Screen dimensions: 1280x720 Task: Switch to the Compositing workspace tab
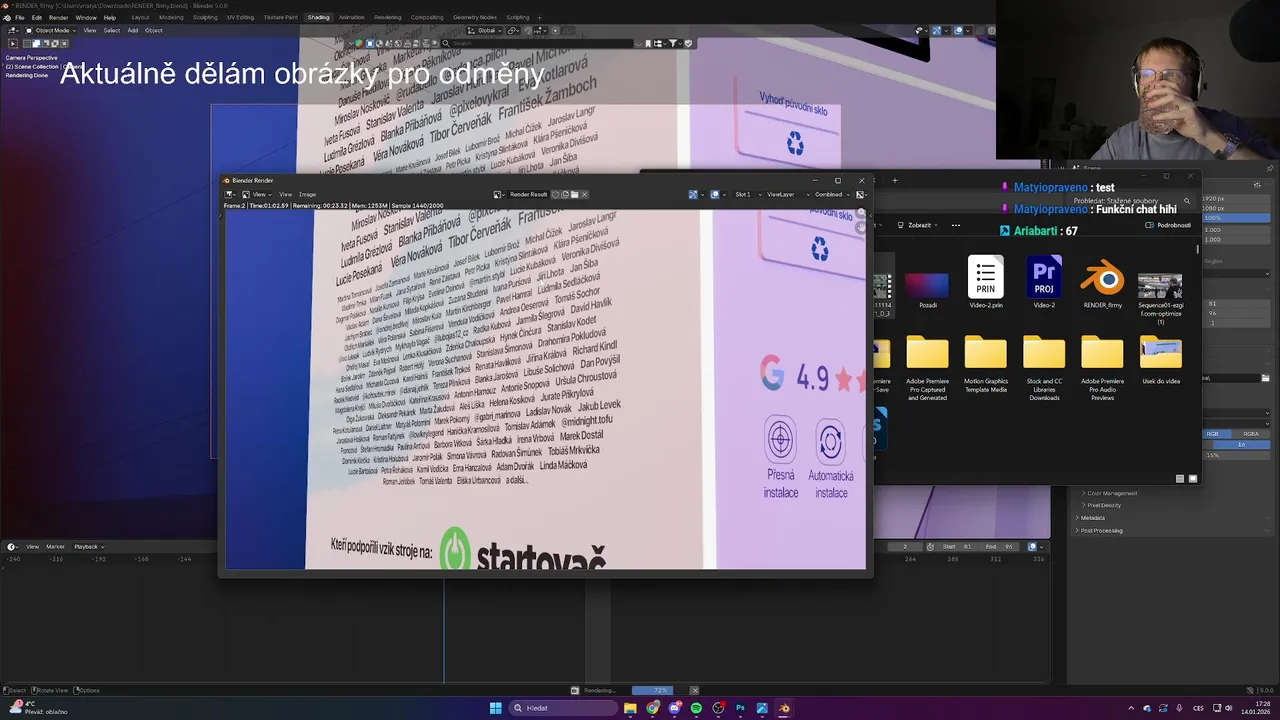427,17
